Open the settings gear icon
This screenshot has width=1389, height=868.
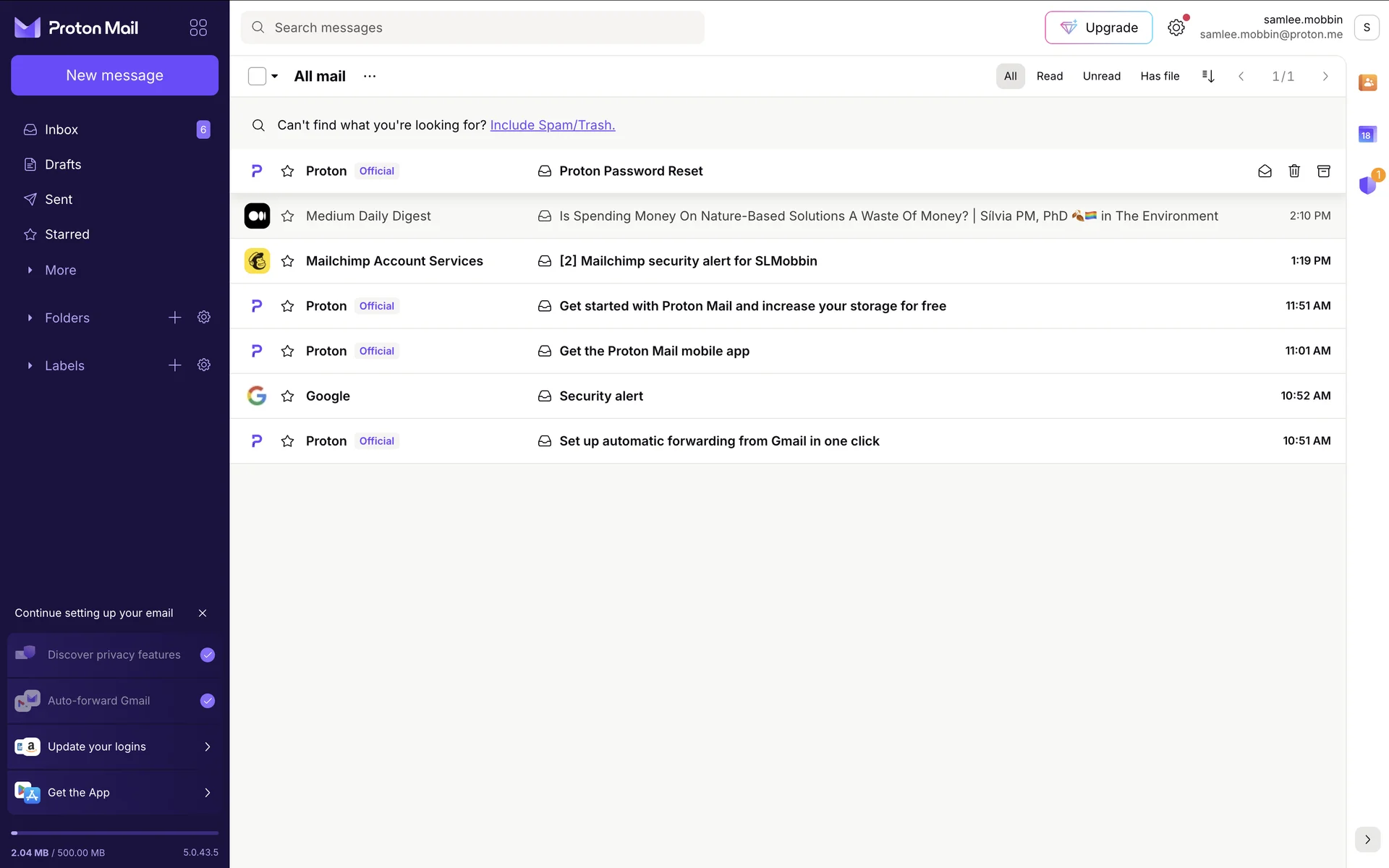(x=1176, y=27)
